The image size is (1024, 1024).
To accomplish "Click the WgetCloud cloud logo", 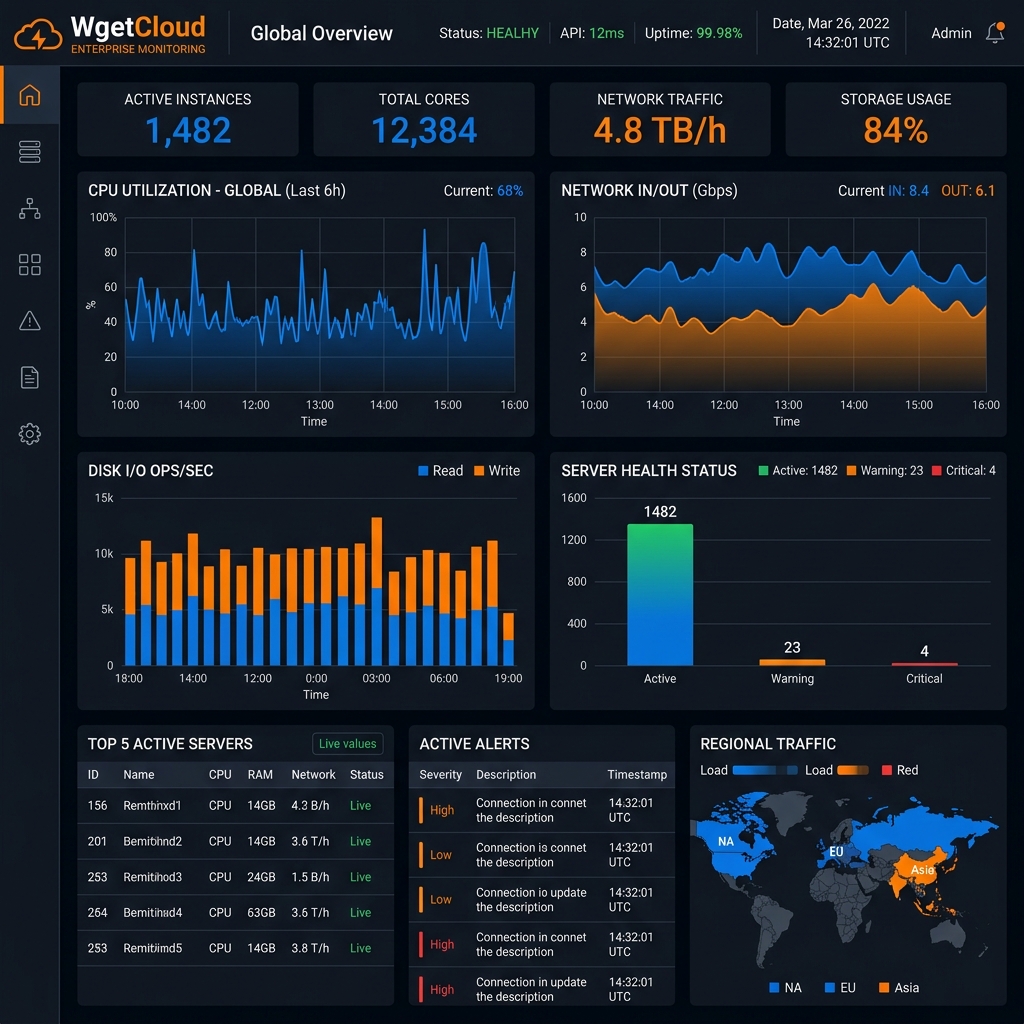I will pyautogui.click(x=39, y=35).
